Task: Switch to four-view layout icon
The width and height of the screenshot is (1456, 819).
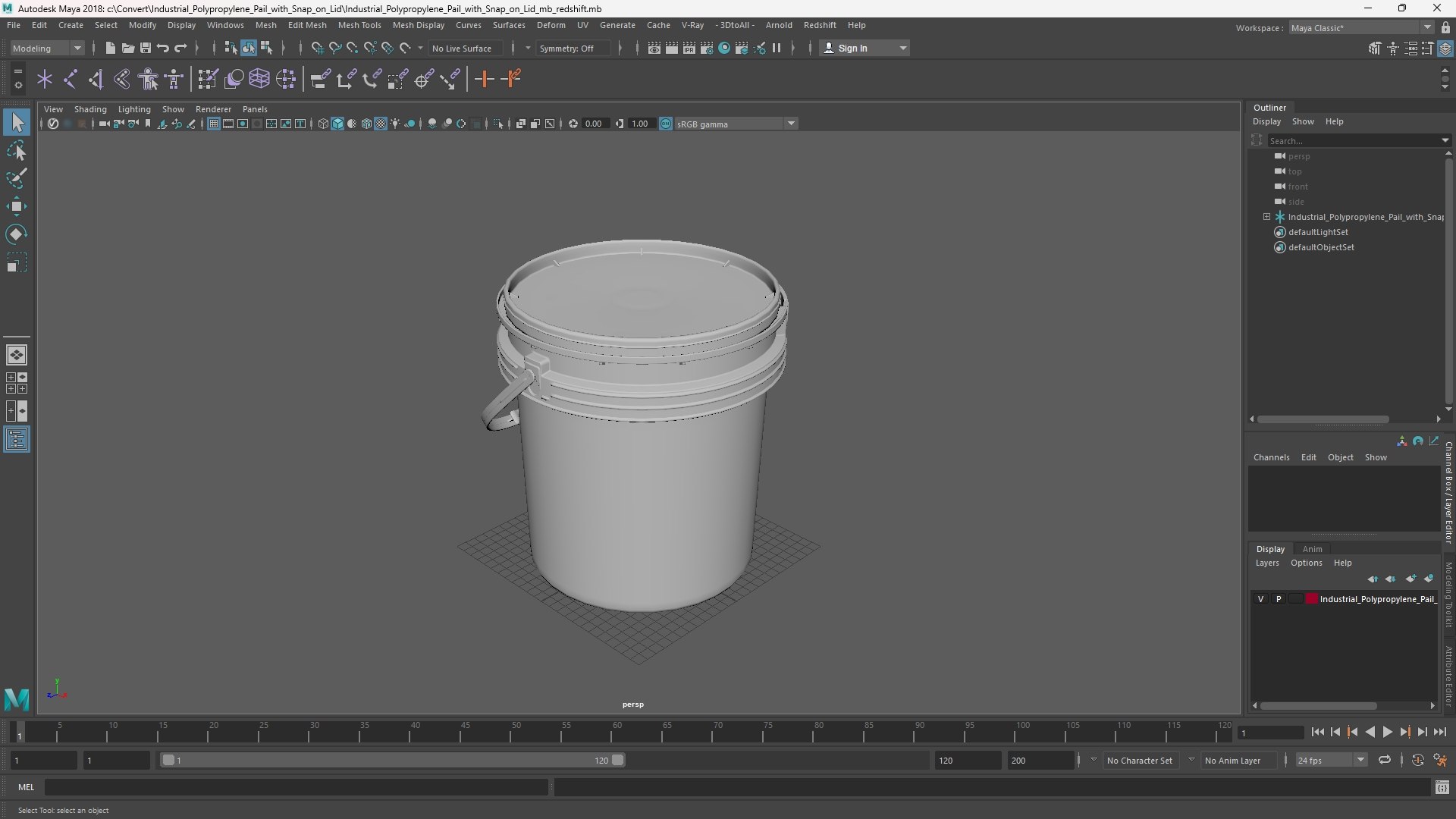Action: point(17,383)
